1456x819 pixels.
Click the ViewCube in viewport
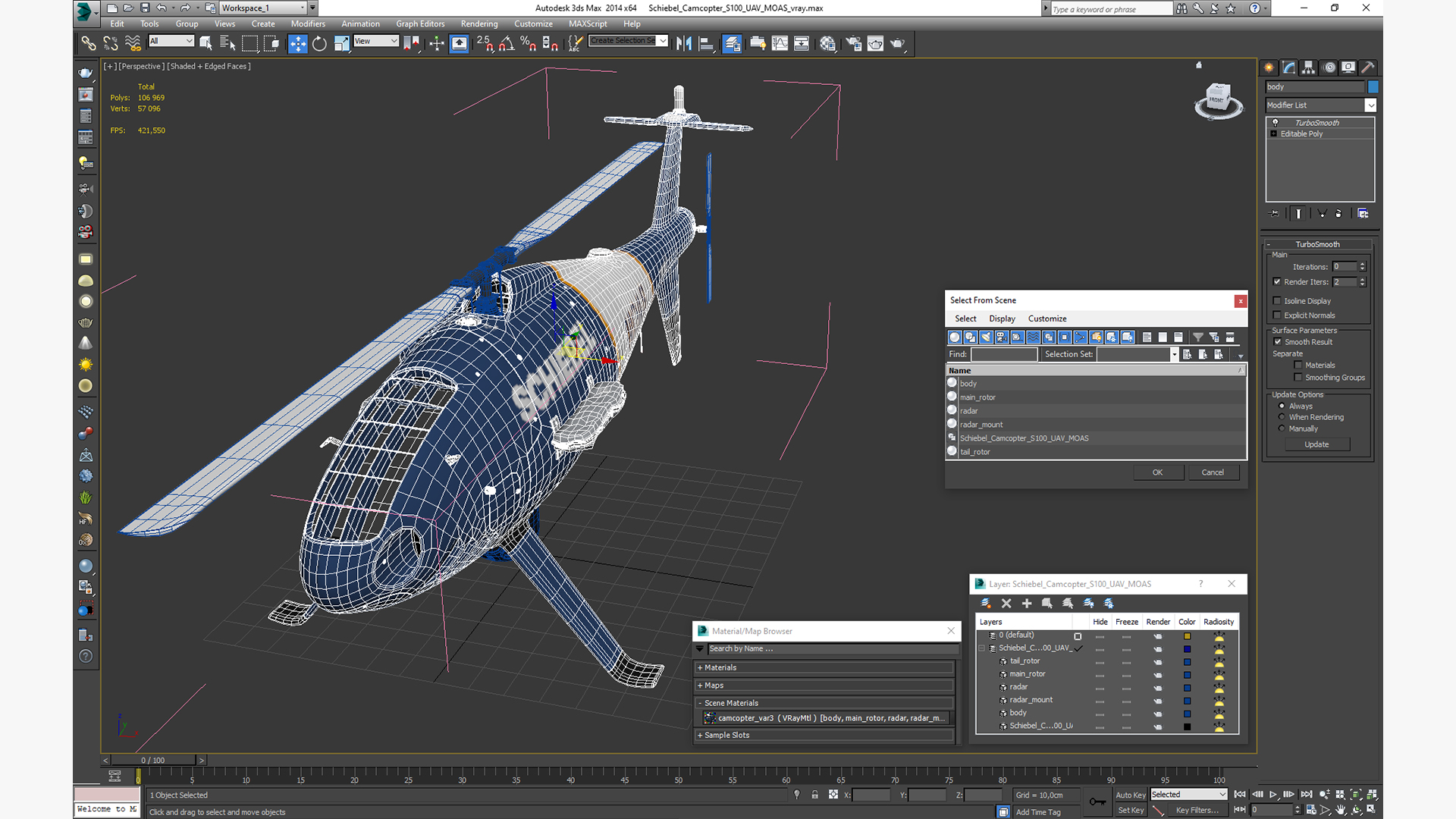coord(1218,101)
